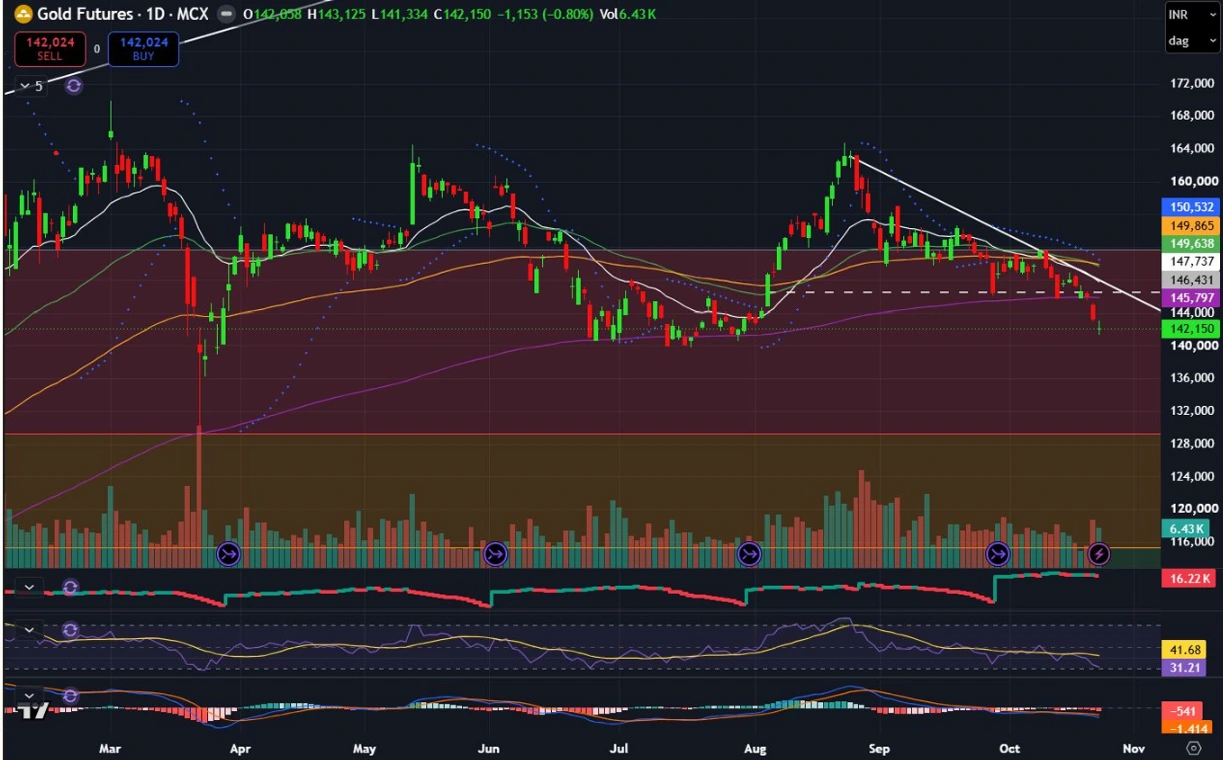
Task: Click the gray 146,431 price label
Action: pos(1189,280)
